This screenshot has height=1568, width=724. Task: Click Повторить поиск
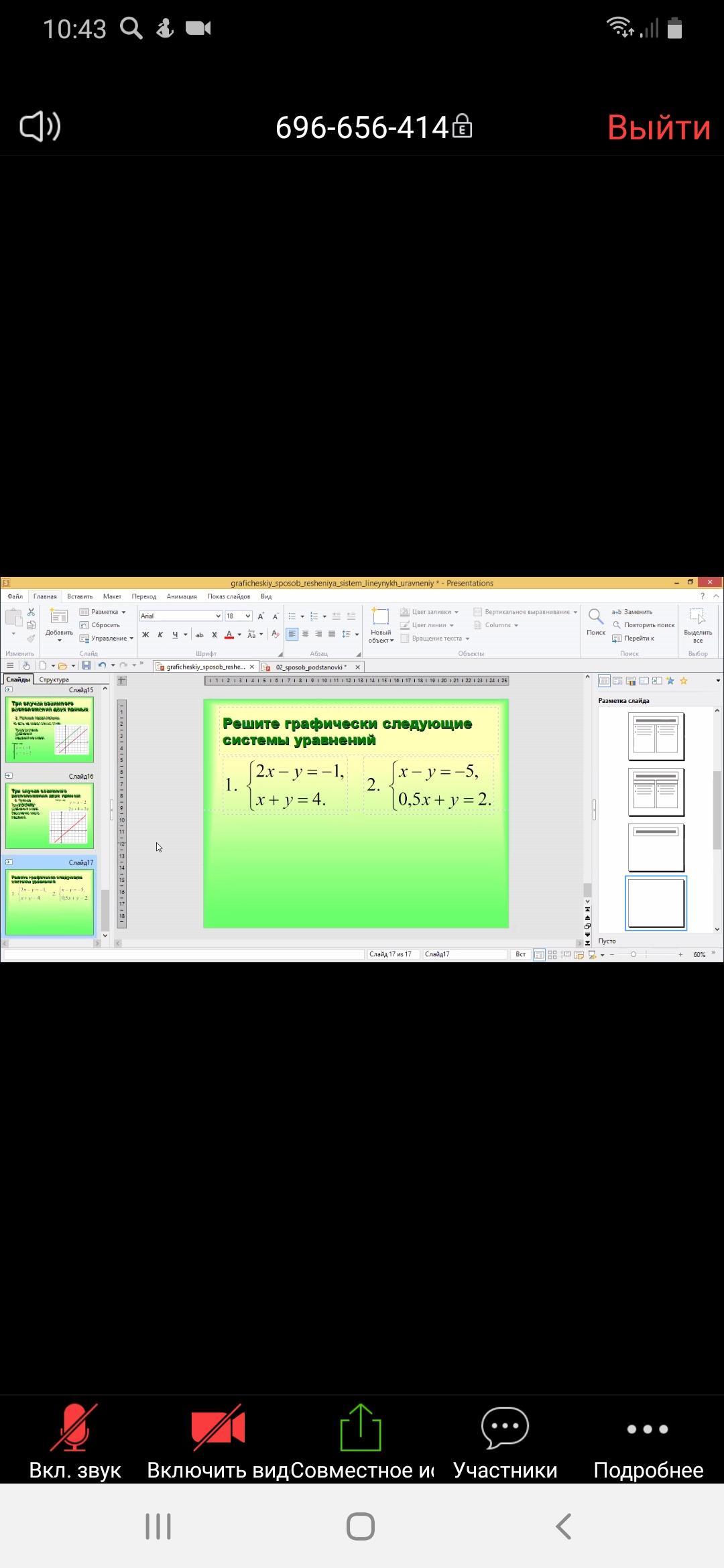(x=644, y=625)
